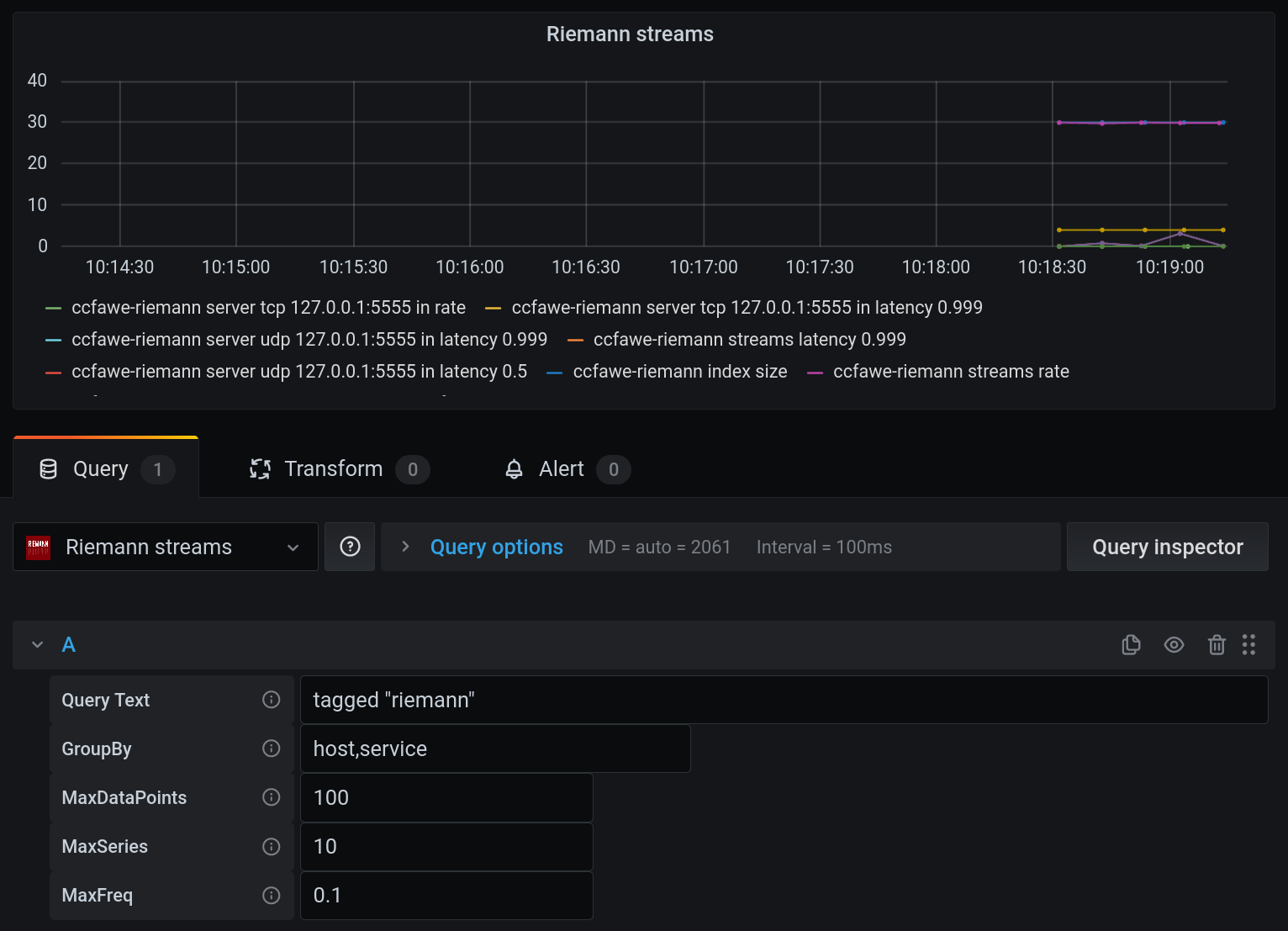Collapse query row A chevron
The height and width of the screenshot is (931, 1288).
pyautogui.click(x=37, y=645)
